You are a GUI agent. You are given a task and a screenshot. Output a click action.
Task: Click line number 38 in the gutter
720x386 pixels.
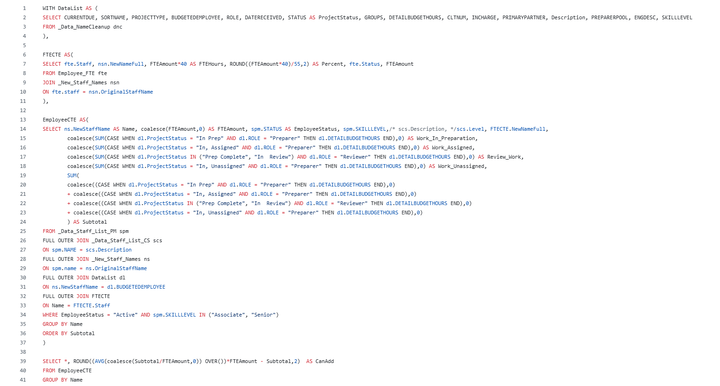(23, 352)
